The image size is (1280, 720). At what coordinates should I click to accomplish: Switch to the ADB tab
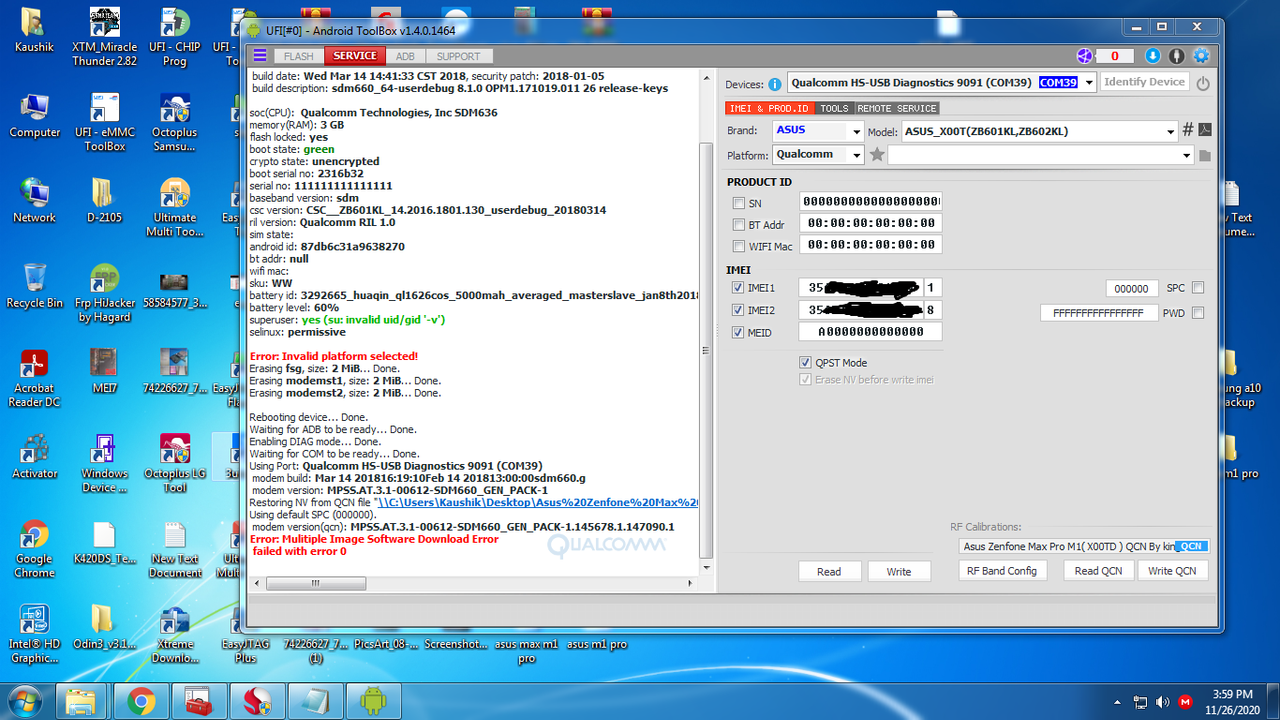405,56
